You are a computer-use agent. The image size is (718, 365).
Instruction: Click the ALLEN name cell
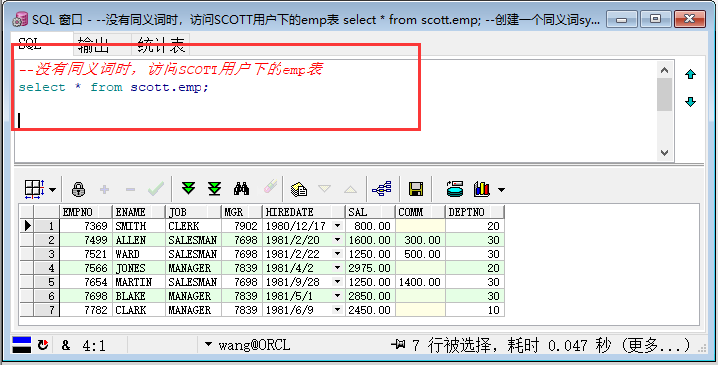click(x=139, y=240)
